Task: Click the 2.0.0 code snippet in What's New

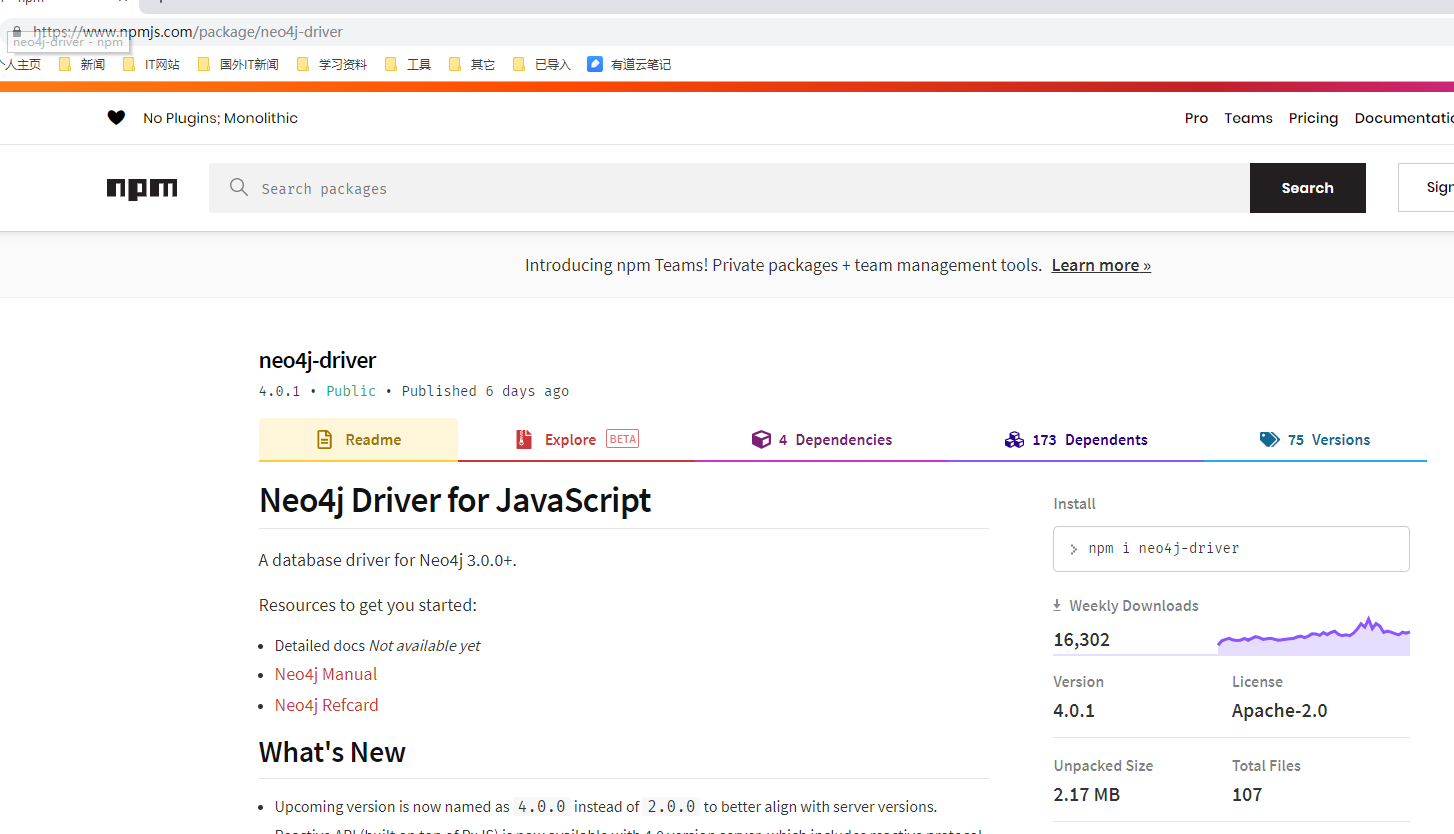Action: point(671,807)
